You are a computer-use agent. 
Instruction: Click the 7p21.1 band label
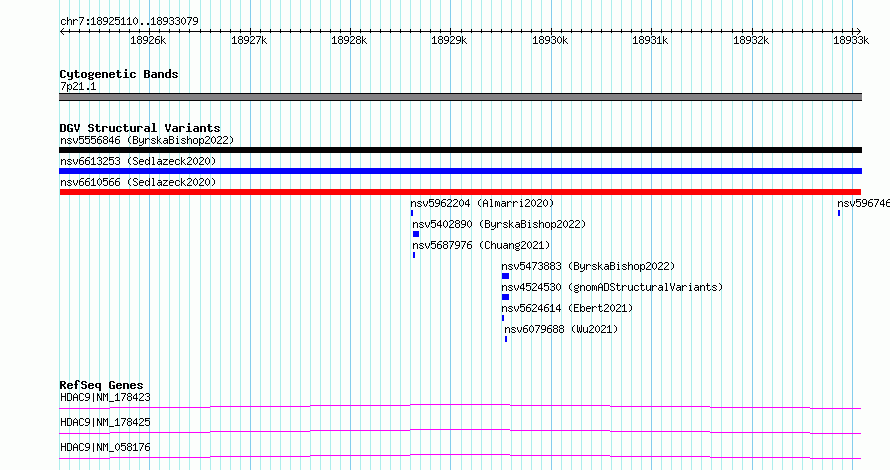78,86
